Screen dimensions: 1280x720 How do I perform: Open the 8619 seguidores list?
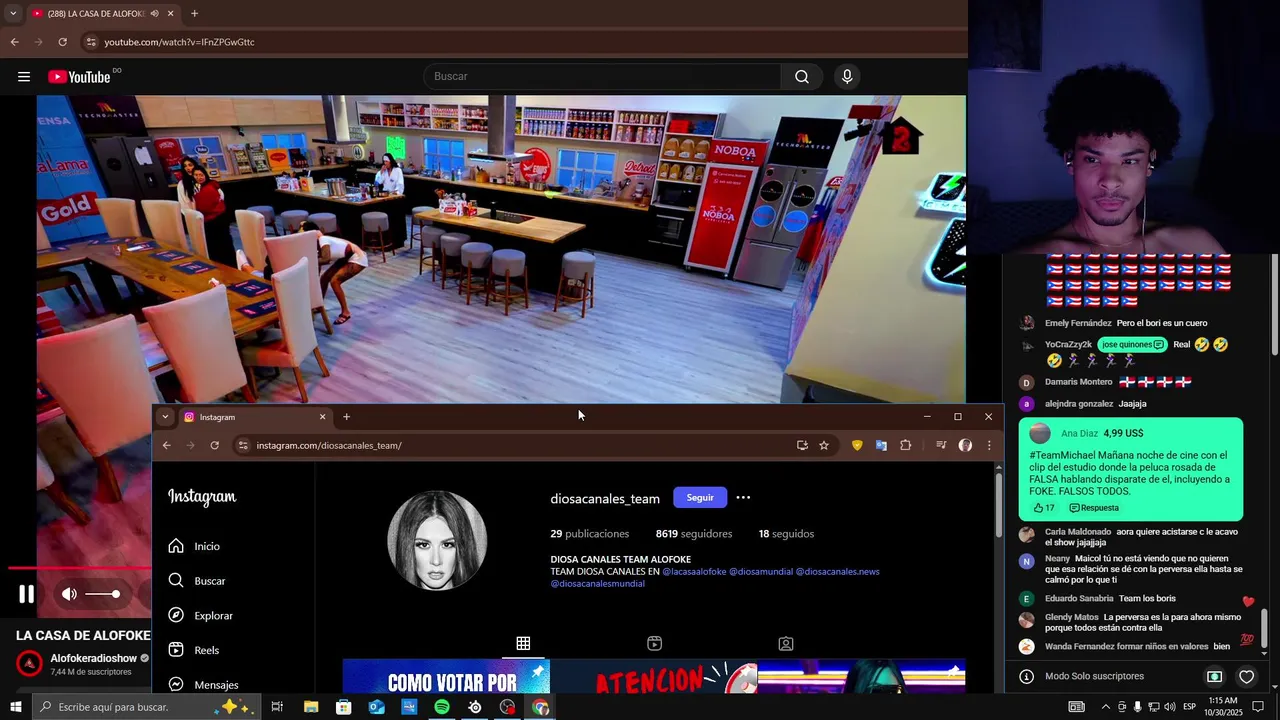[694, 534]
